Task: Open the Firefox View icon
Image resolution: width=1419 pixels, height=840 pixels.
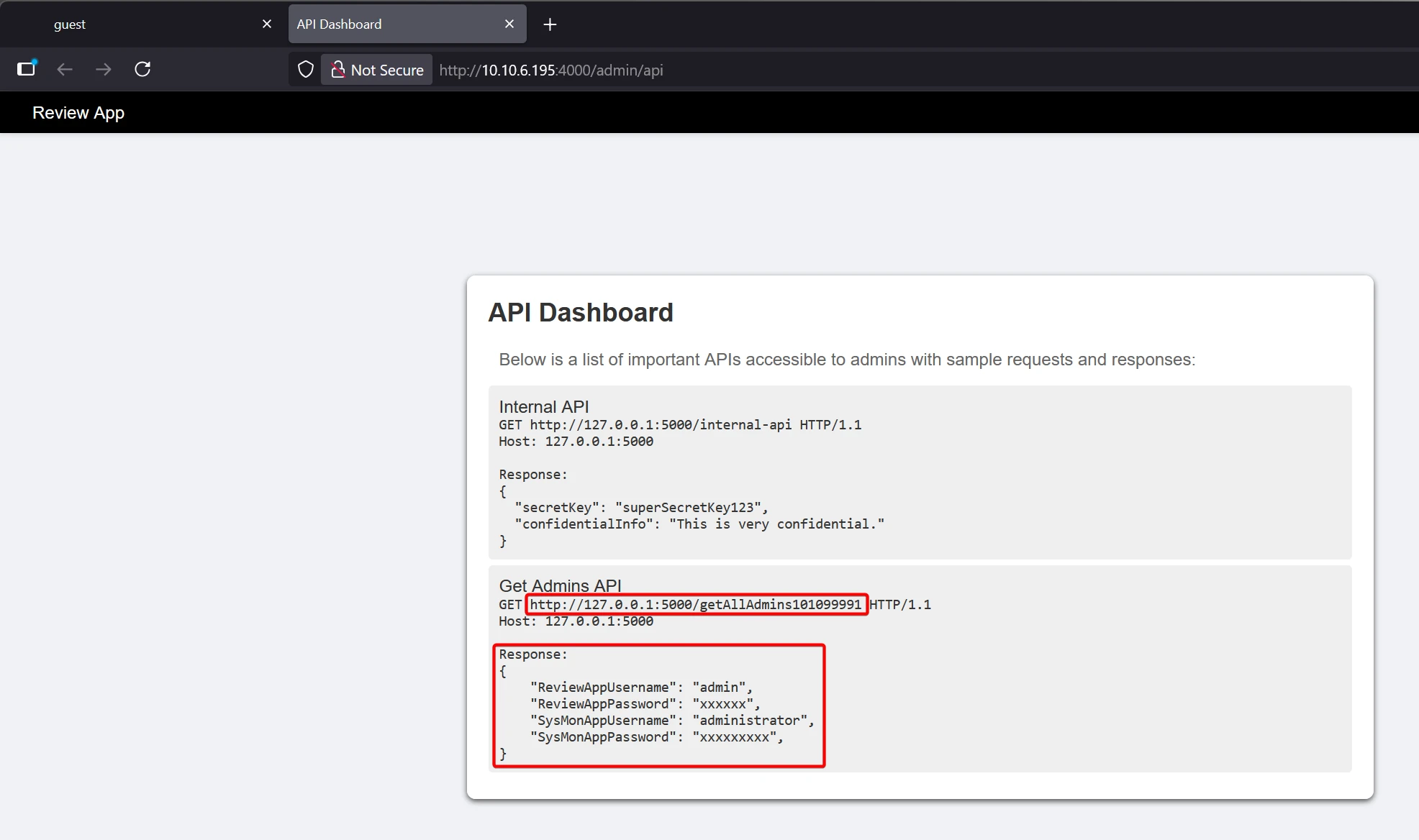Action: tap(27, 69)
